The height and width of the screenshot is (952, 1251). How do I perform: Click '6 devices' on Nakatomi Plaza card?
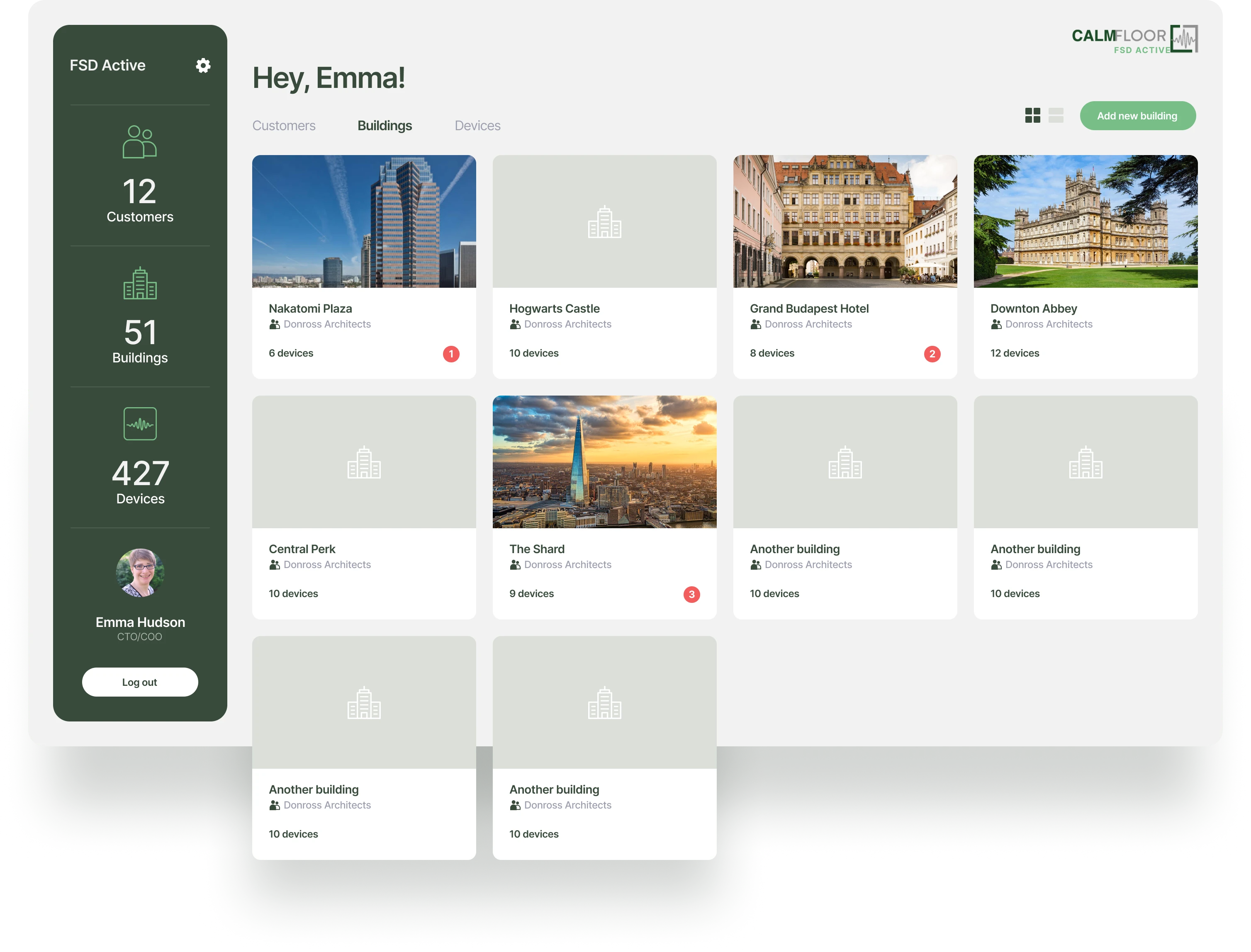coord(291,353)
